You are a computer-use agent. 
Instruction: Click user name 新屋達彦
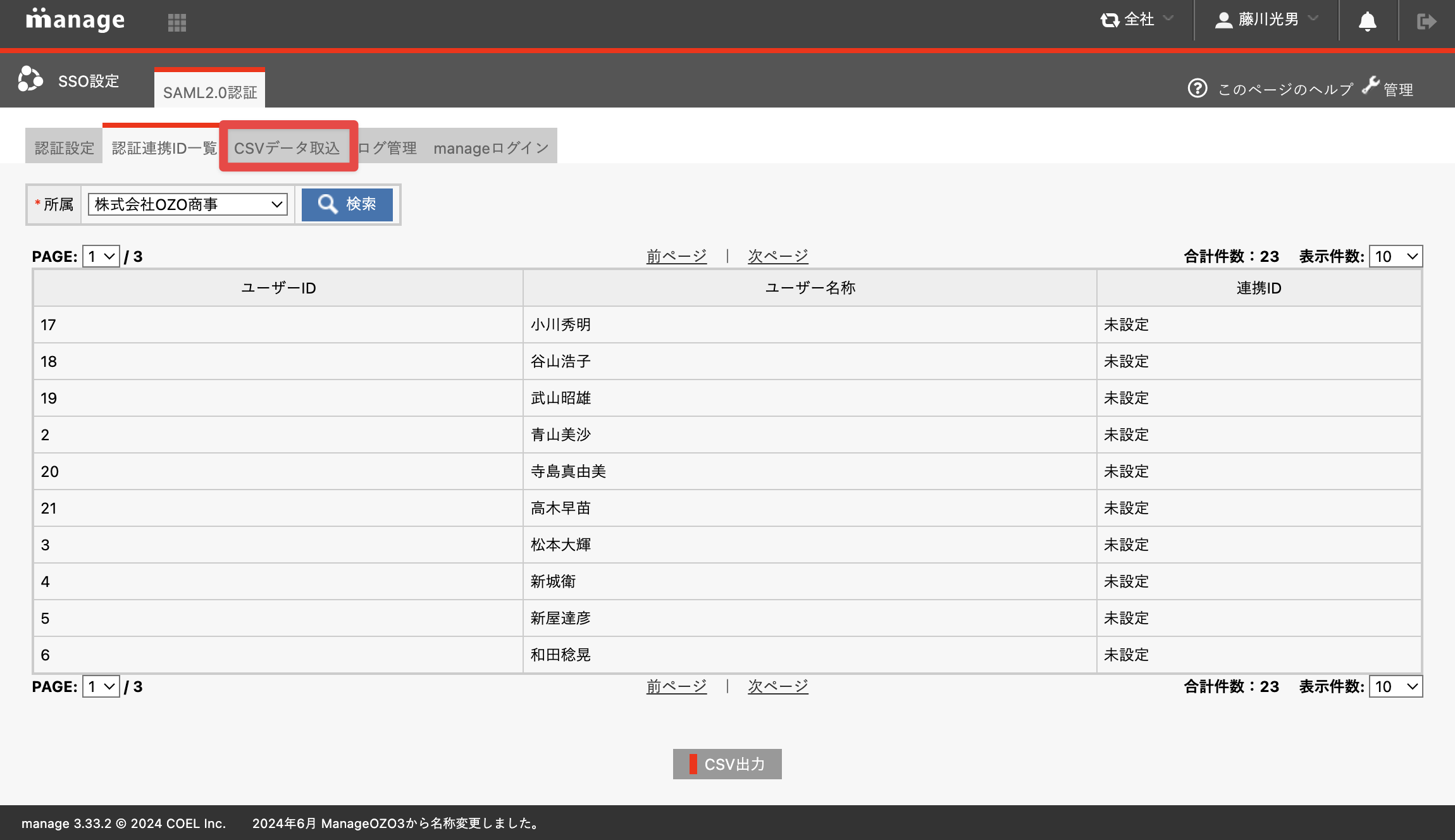pos(560,618)
